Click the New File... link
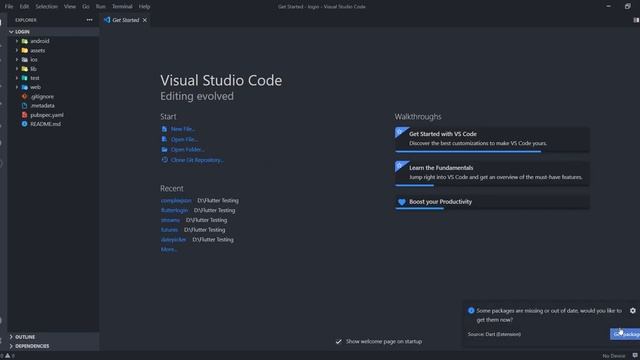 coord(183,129)
